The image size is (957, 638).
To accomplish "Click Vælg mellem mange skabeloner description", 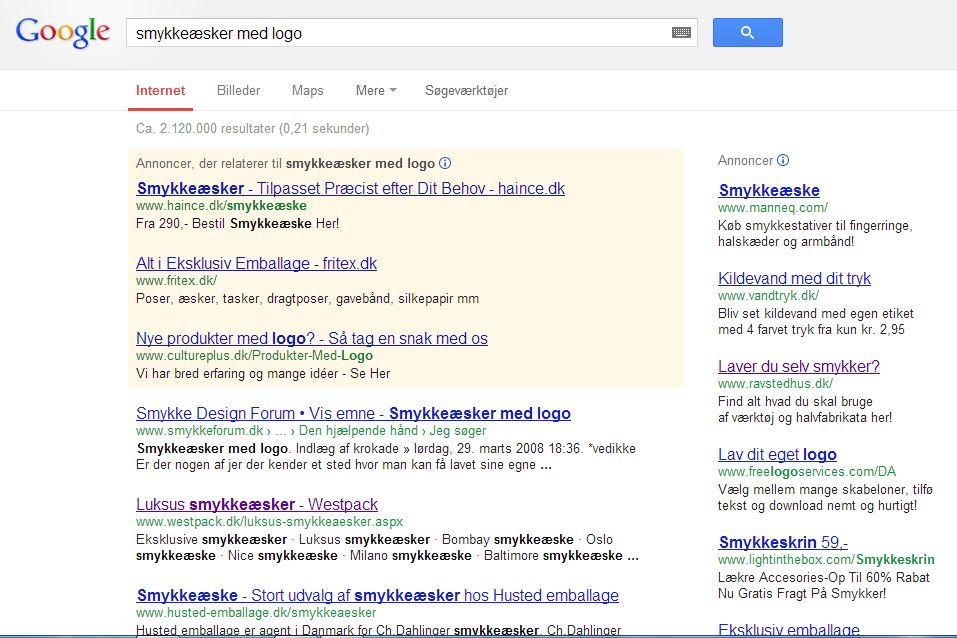I will 825,497.
